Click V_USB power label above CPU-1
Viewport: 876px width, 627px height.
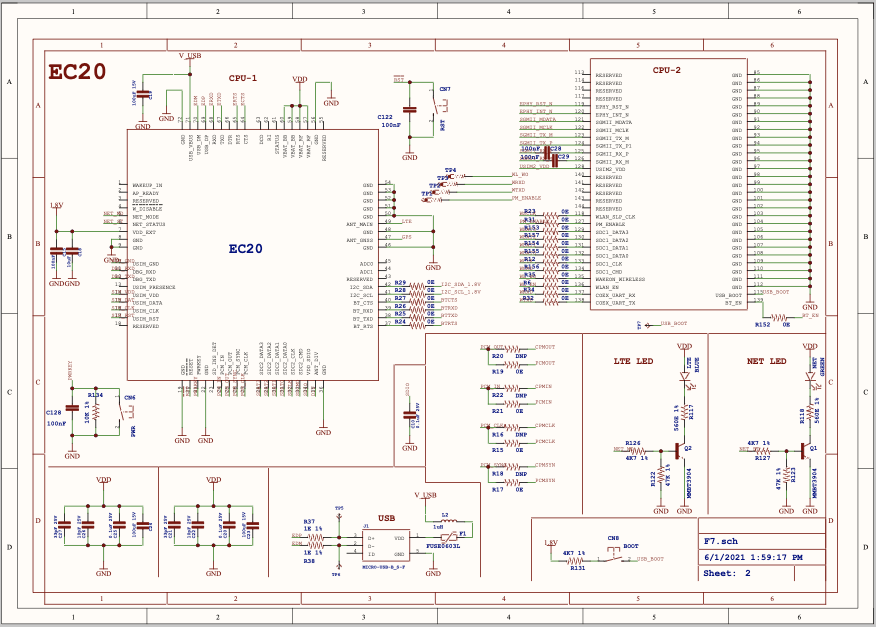[x=190, y=55]
